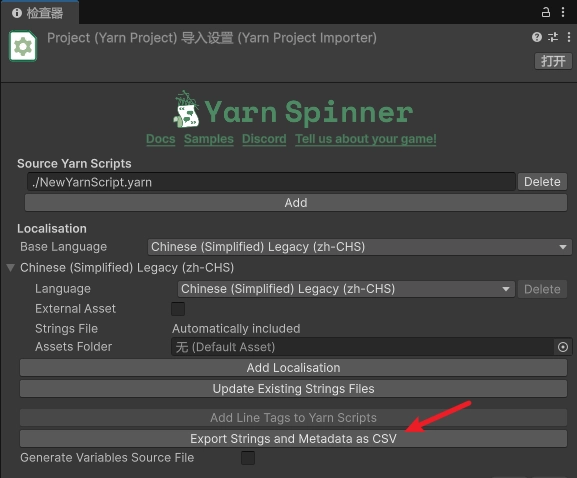Lock the Inspector panel with padlock icon

(546, 12)
